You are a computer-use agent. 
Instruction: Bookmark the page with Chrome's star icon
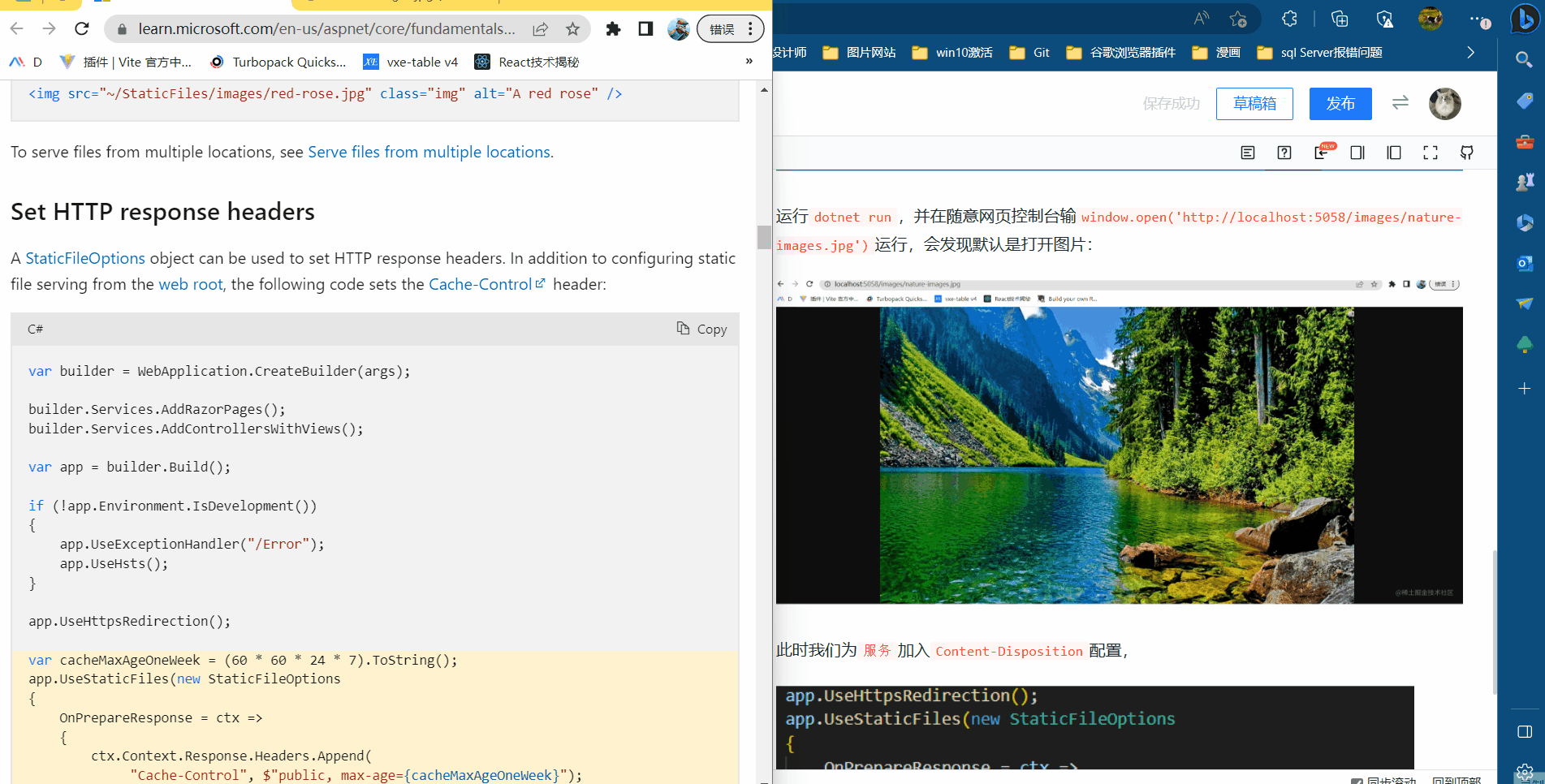point(572,29)
